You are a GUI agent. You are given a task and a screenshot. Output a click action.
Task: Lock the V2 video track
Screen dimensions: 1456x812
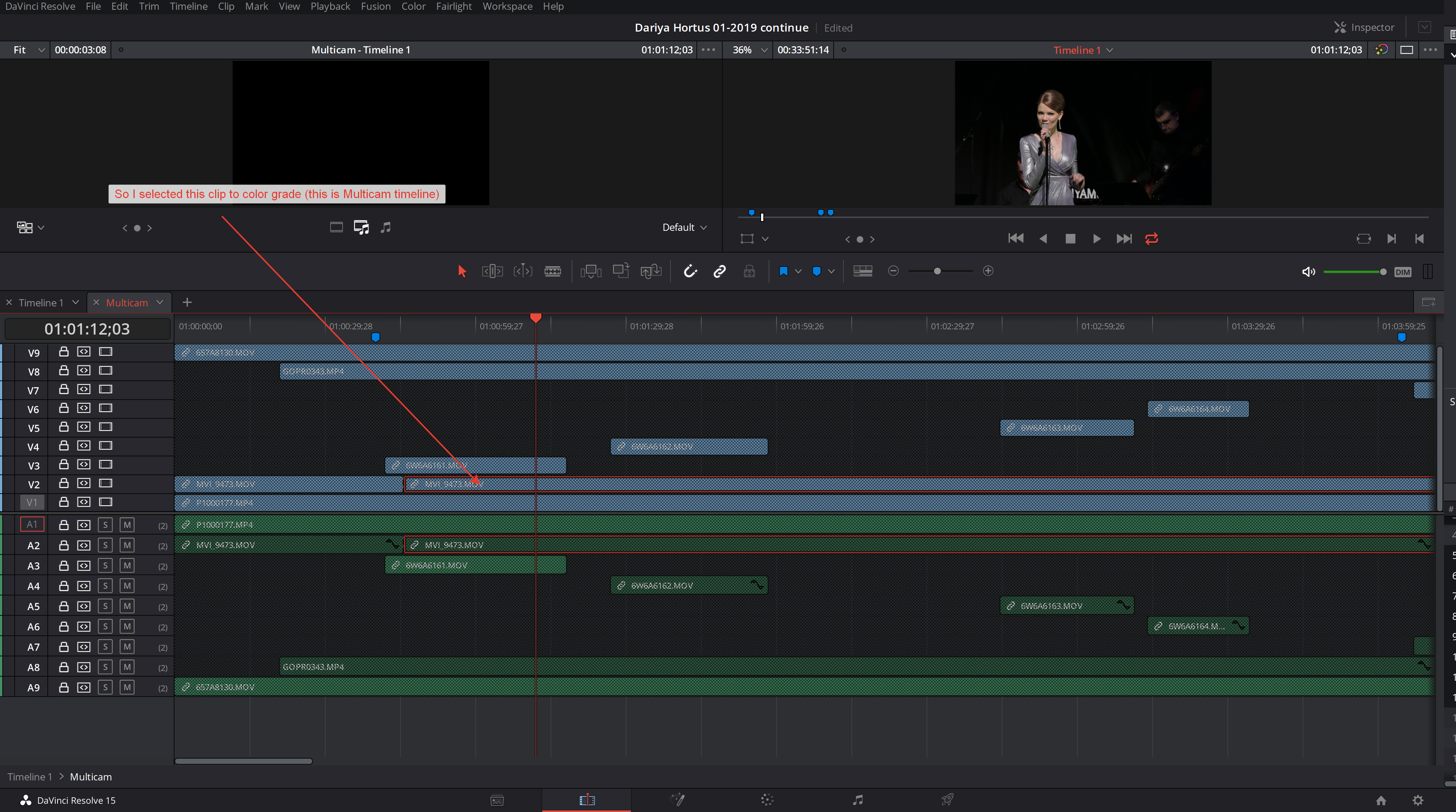63,484
